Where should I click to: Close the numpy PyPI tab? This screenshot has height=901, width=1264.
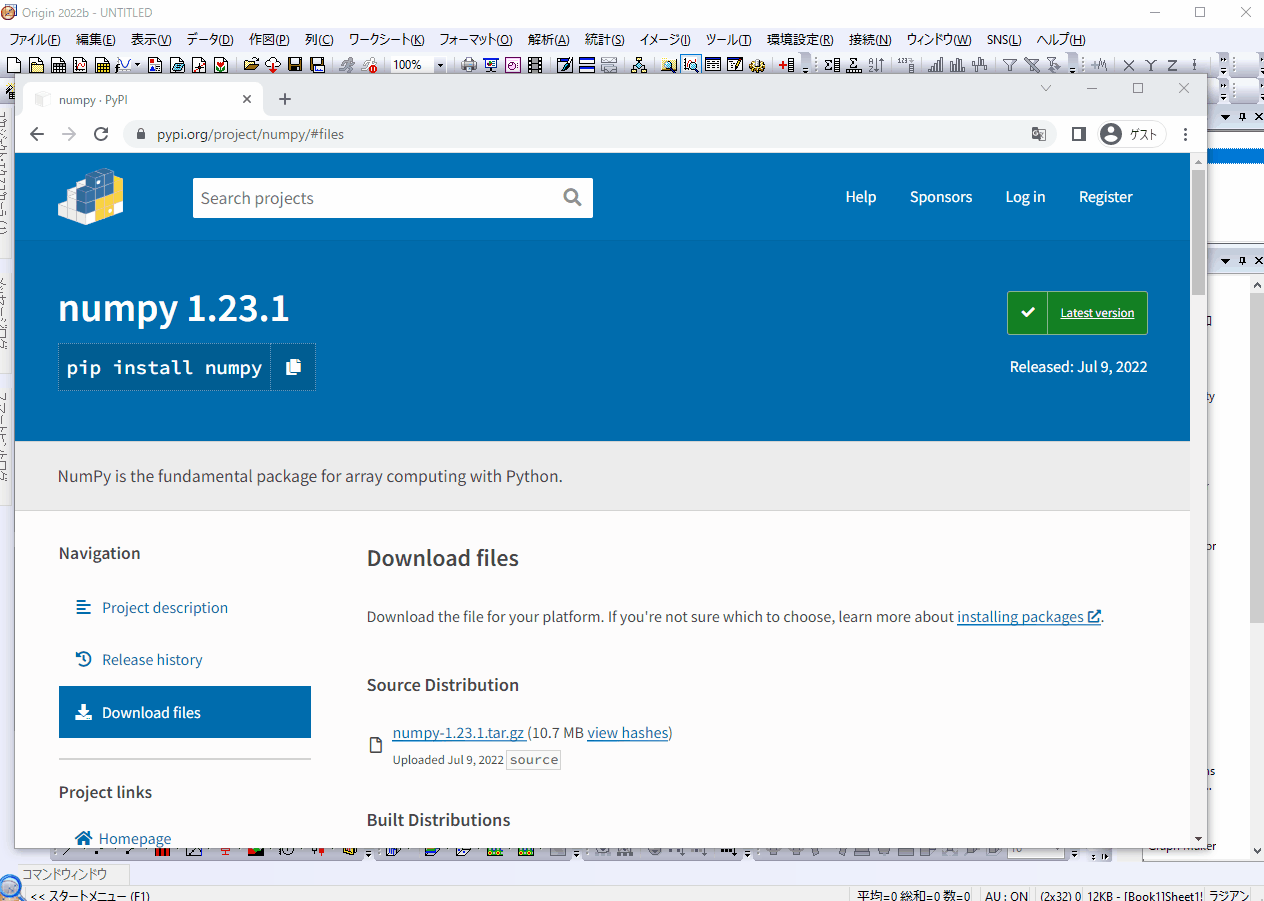[x=248, y=99]
